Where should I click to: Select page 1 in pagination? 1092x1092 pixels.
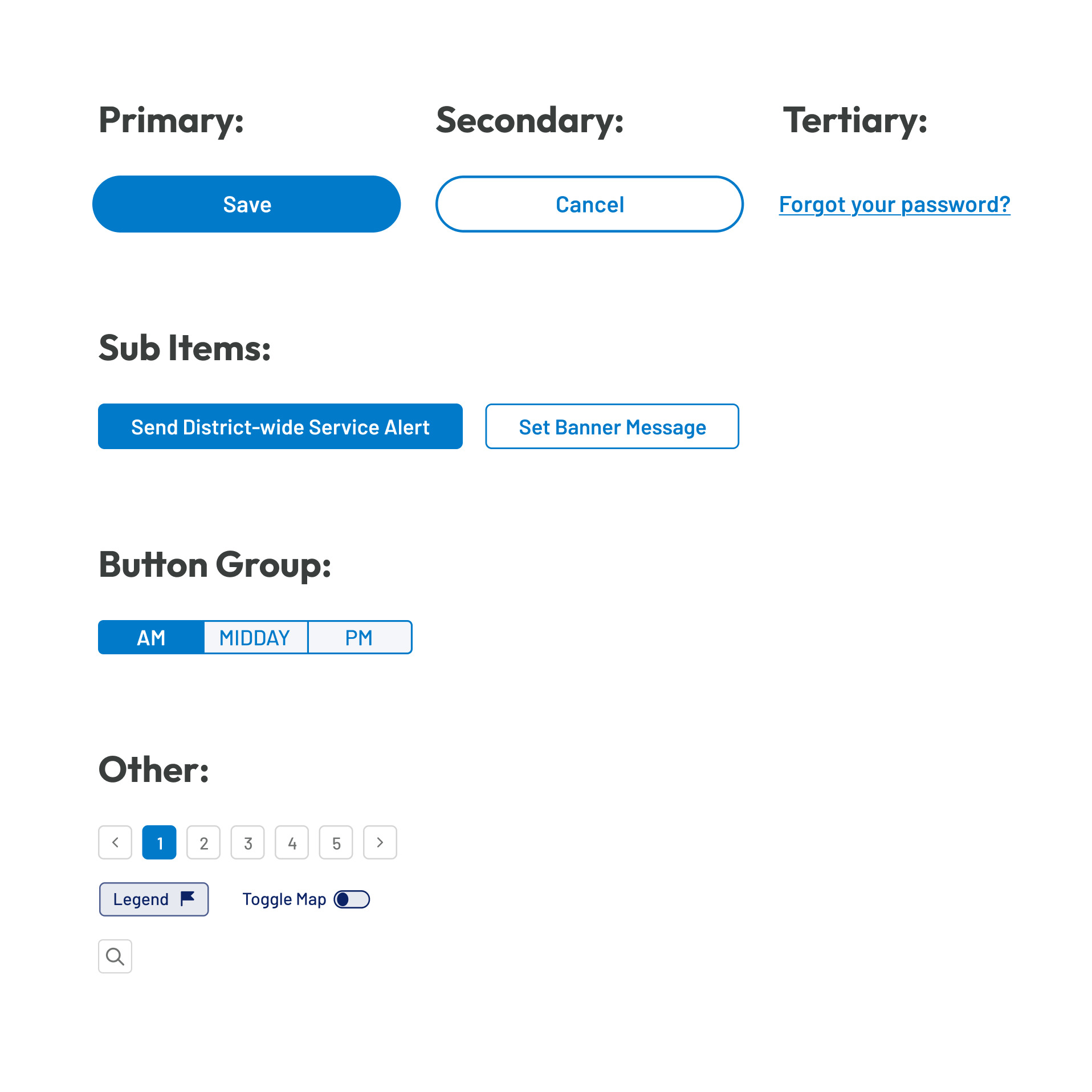(160, 842)
